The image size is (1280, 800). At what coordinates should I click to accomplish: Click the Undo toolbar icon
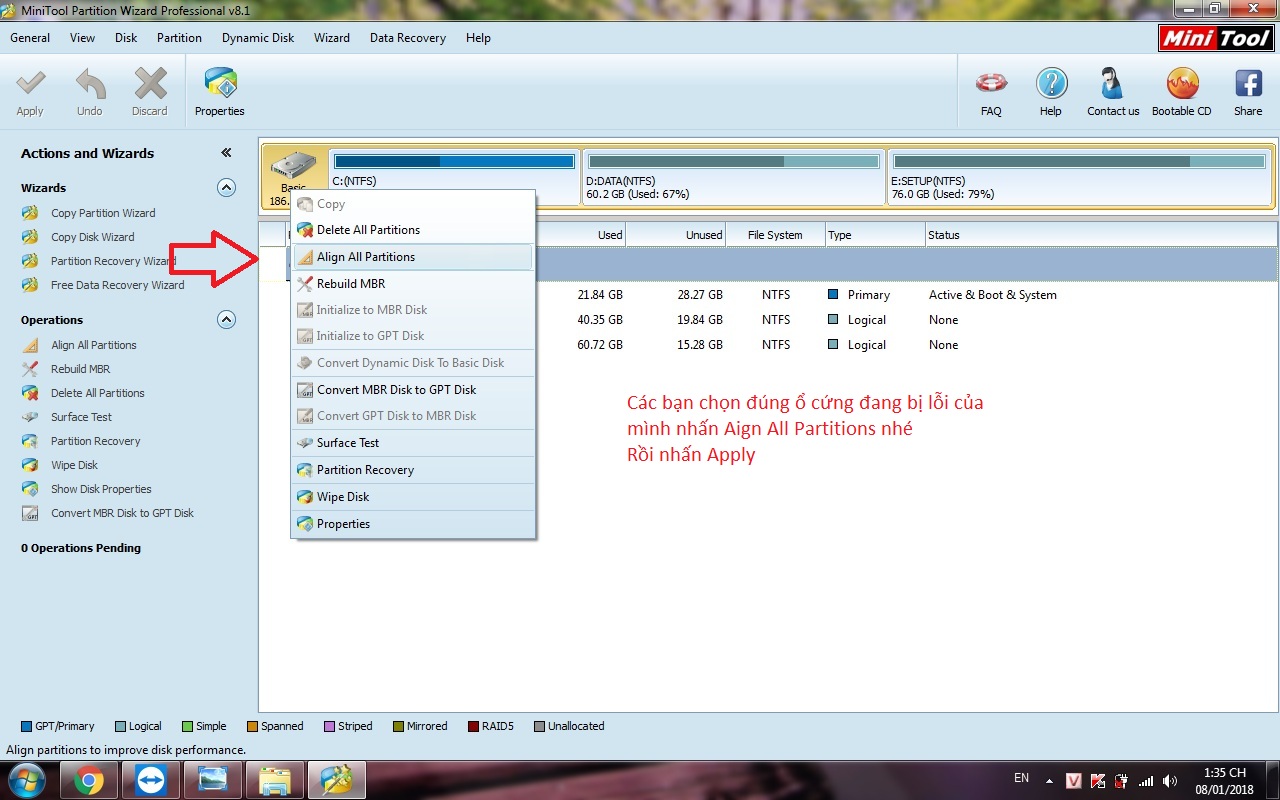(x=90, y=92)
